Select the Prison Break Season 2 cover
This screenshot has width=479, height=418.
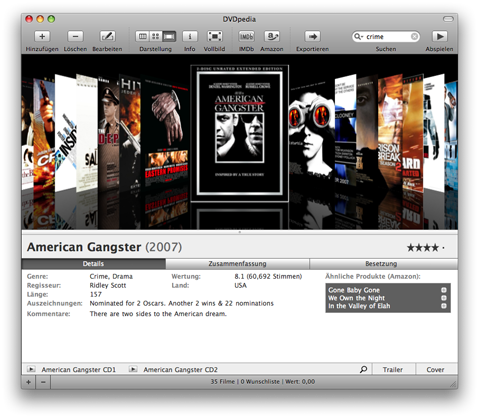click(390, 133)
